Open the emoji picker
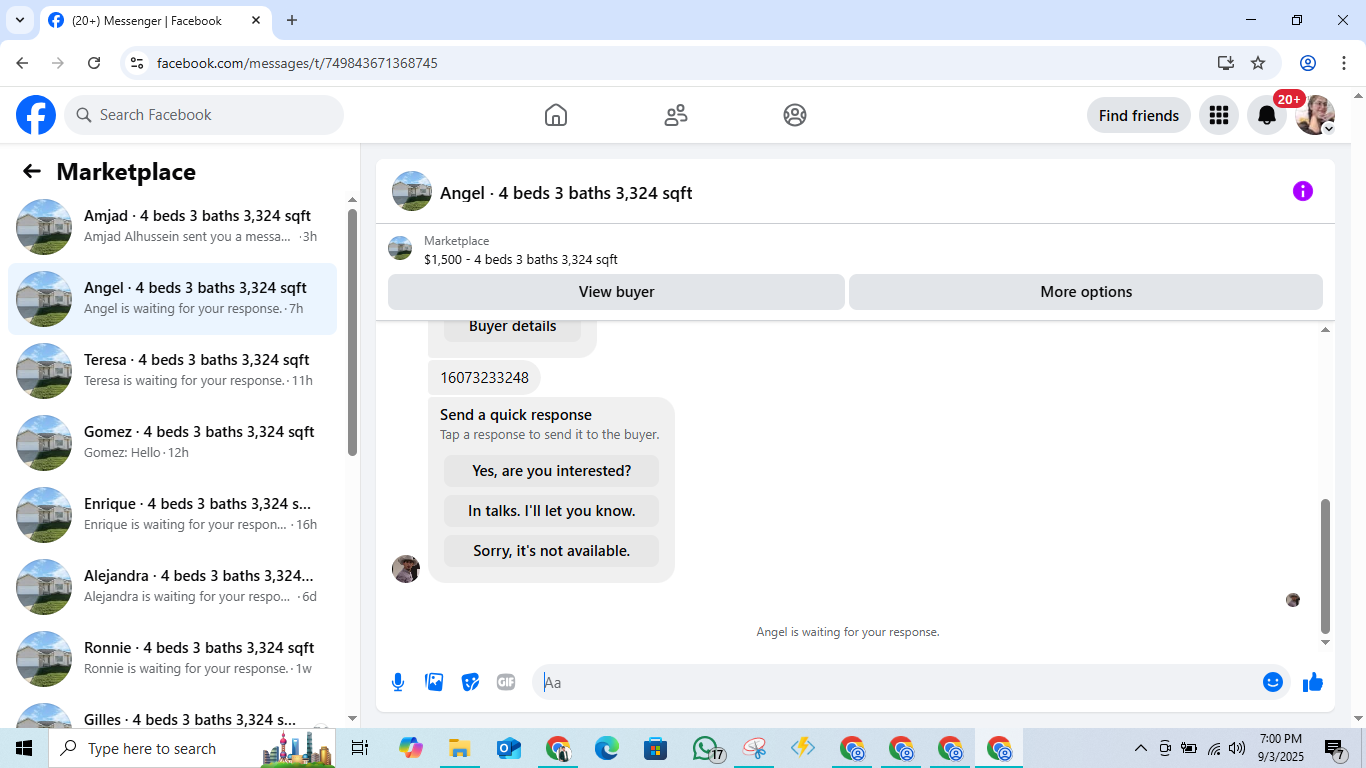 tap(1273, 682)
